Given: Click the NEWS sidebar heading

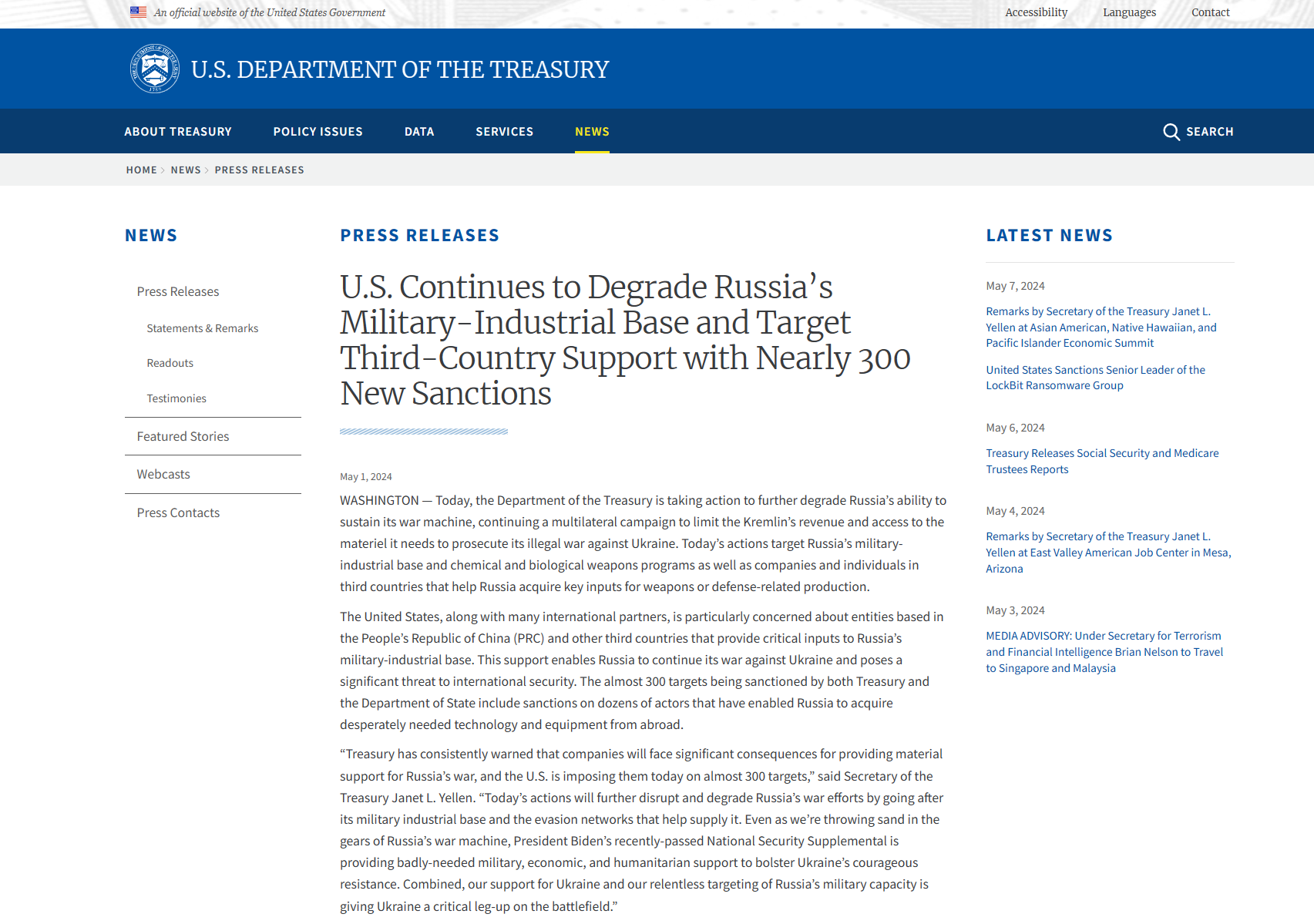Looking at the screenshot, I should (151, 236).
